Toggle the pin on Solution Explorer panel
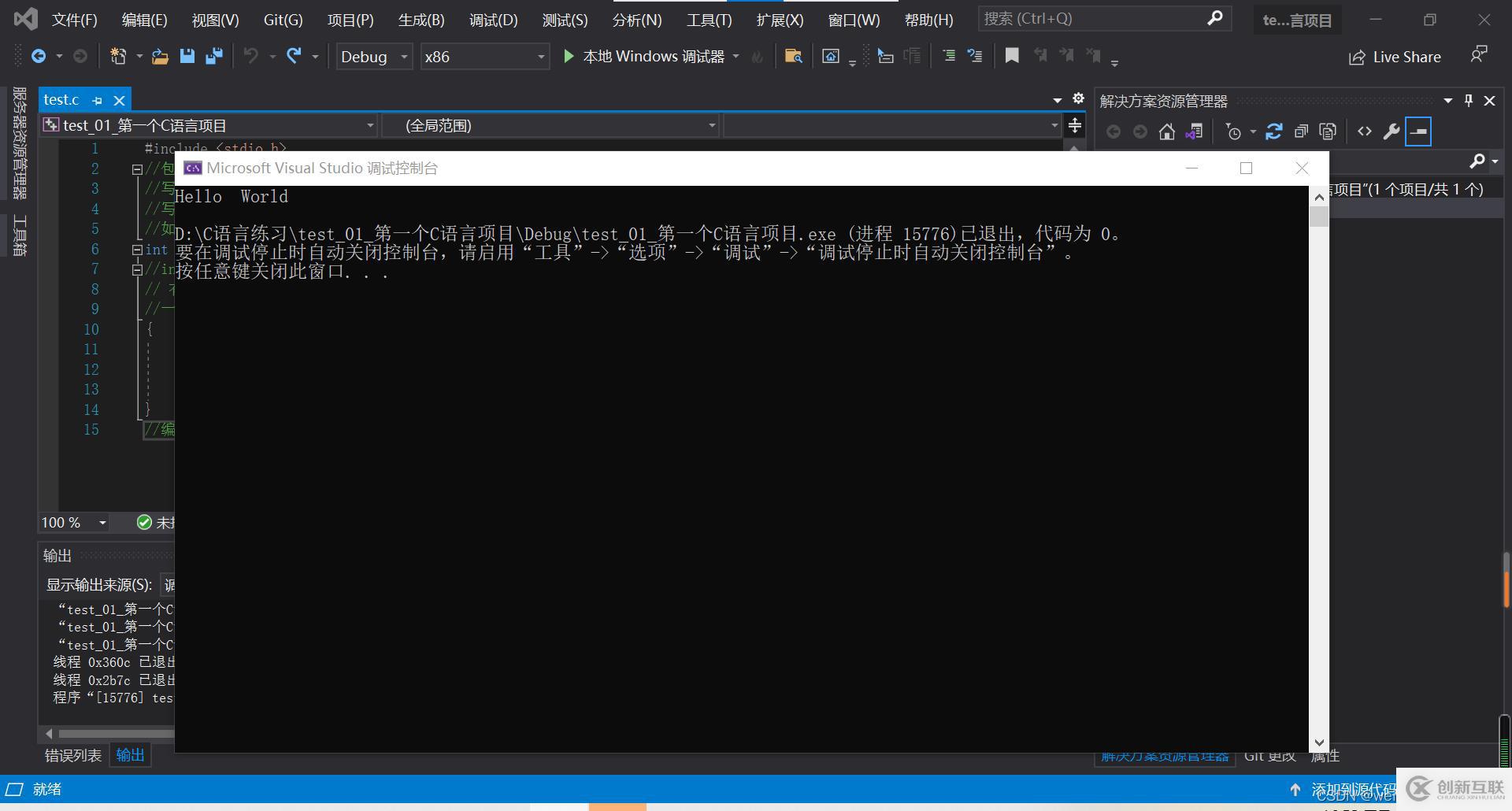This screenshot has width=1512, height=811. click(1469, 100)
